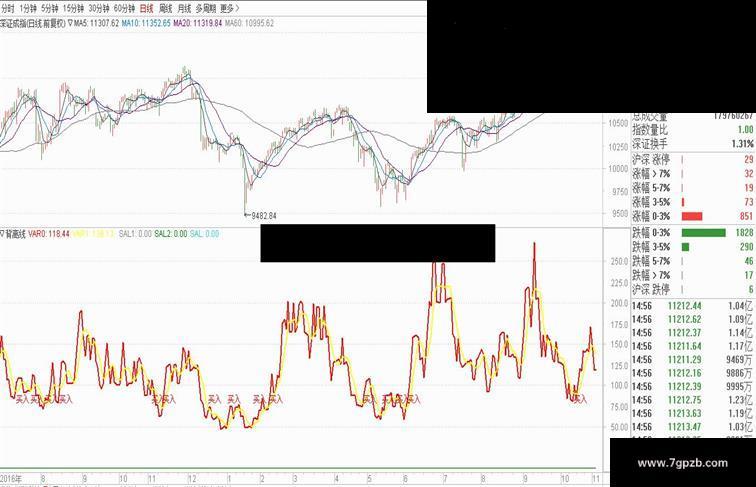Image resolution: width=756 pixels, height=487 pixels.
Task: Select the 15分钟 period tab
Action: [73, 9]
